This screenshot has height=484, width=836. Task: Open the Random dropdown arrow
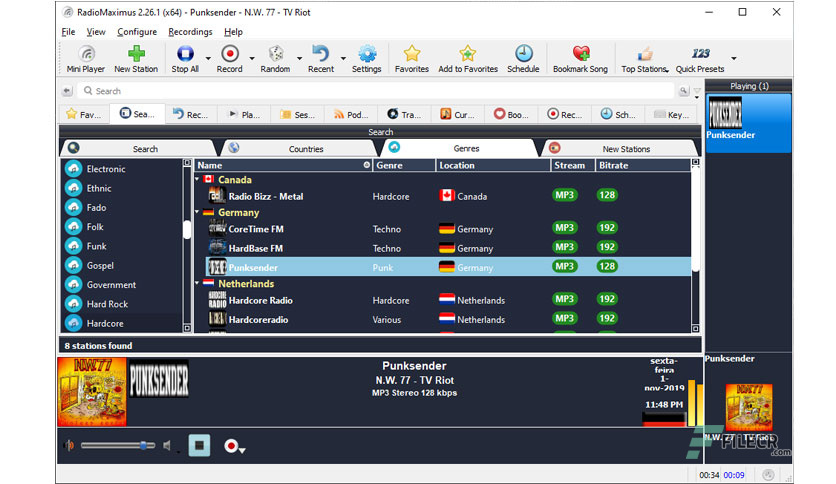300,58
